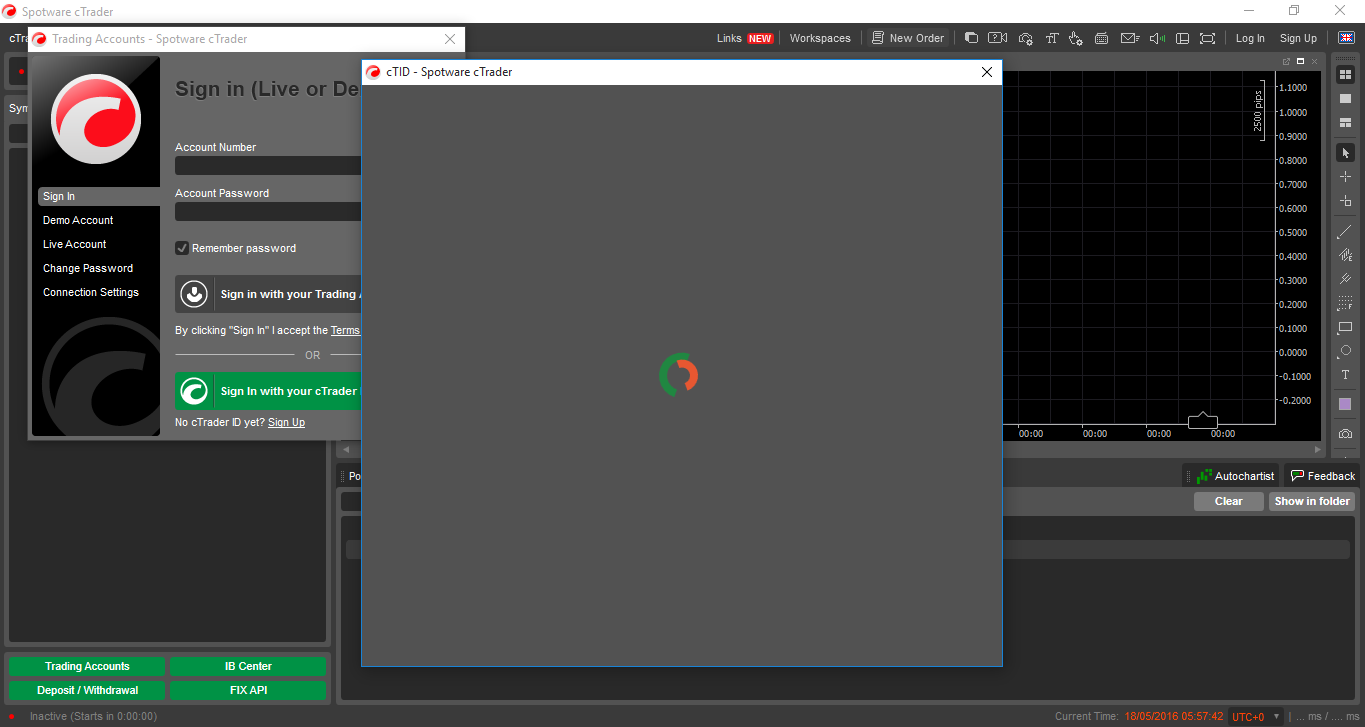
Task: Click the text size icon in the toolbar
Action: (x=1051, y=38)
